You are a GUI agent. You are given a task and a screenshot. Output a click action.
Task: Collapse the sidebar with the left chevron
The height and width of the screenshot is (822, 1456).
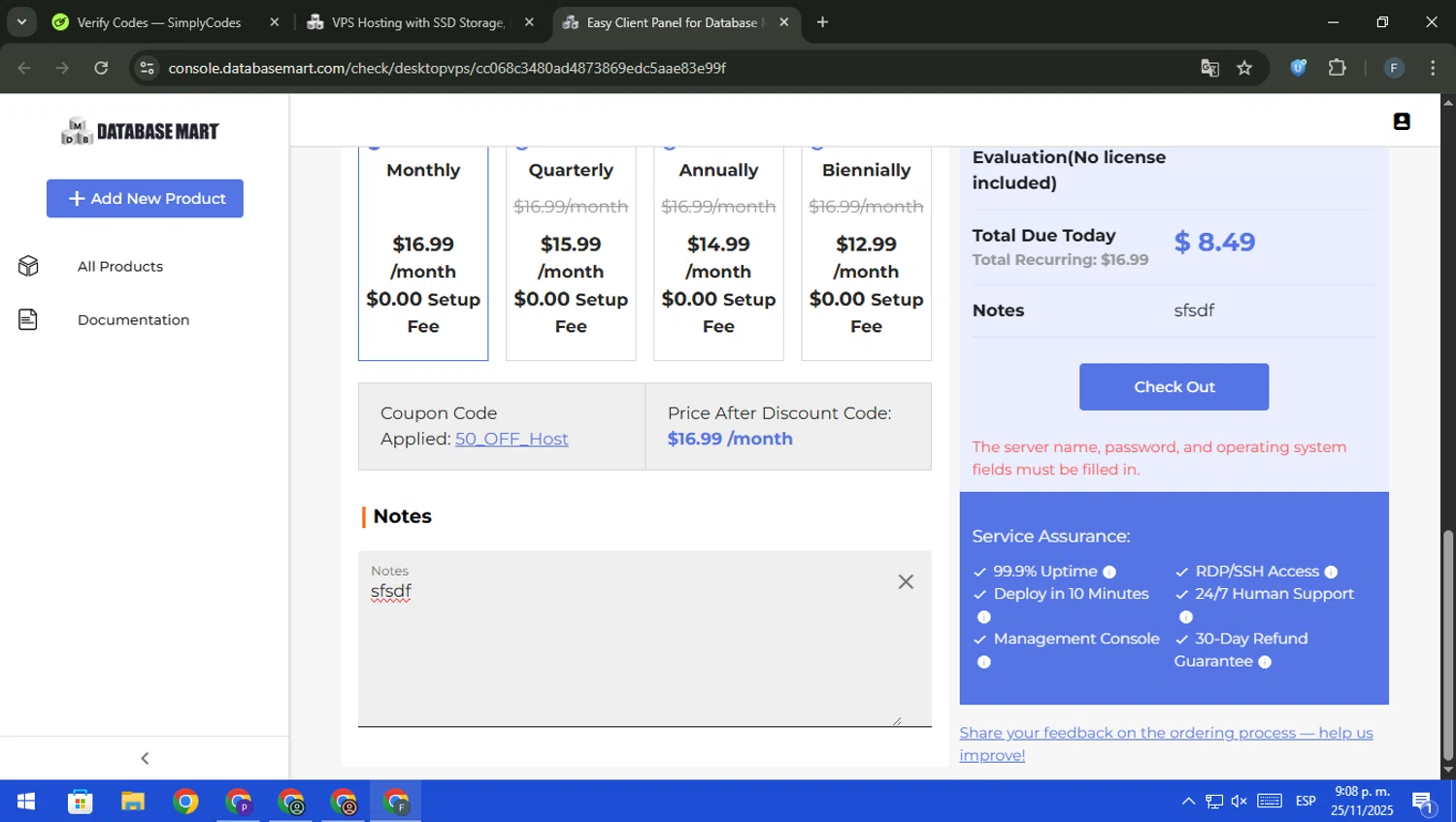tap(145, 758)
